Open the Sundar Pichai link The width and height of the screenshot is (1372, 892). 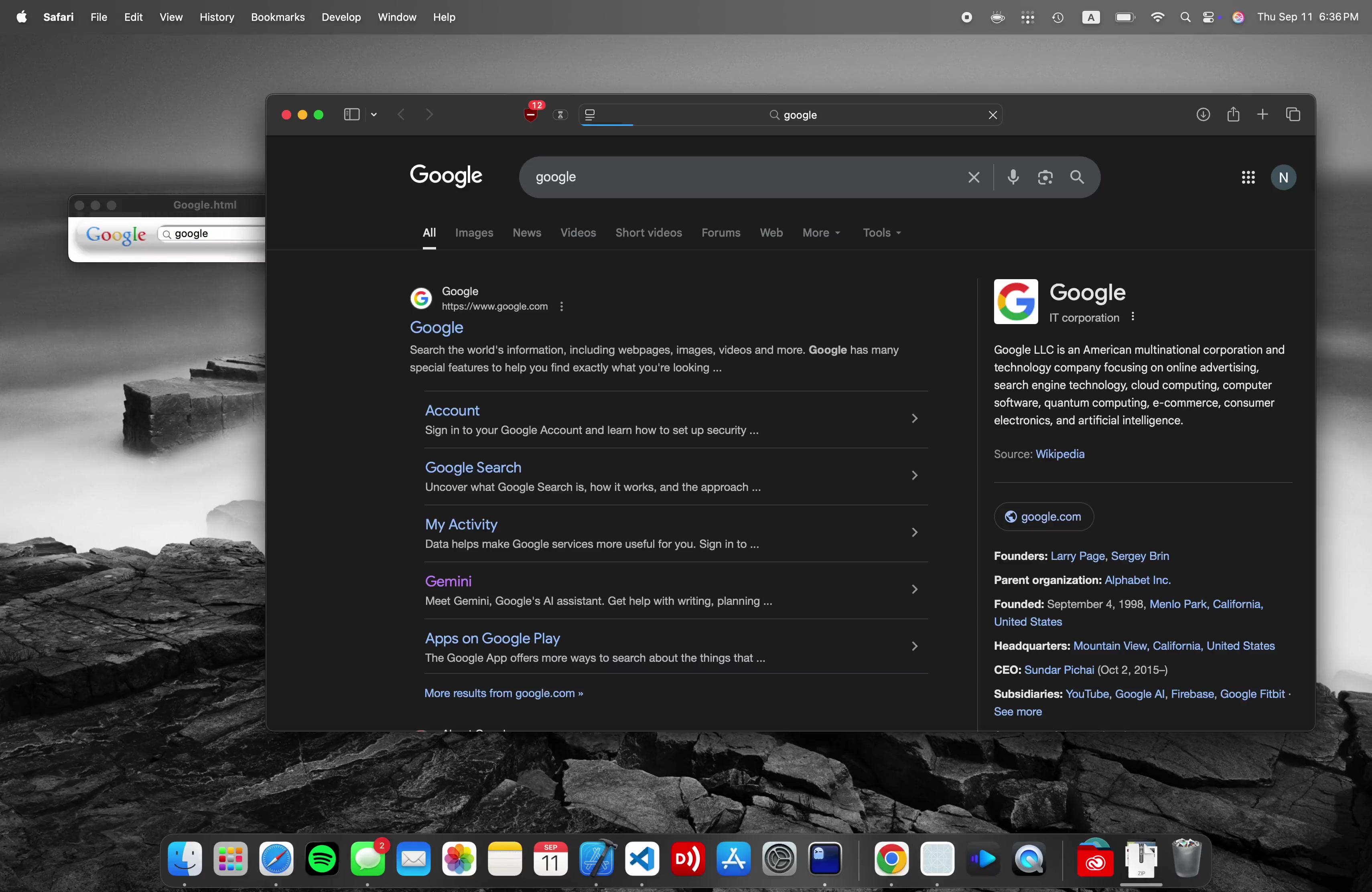click(x=1059, y=670)
